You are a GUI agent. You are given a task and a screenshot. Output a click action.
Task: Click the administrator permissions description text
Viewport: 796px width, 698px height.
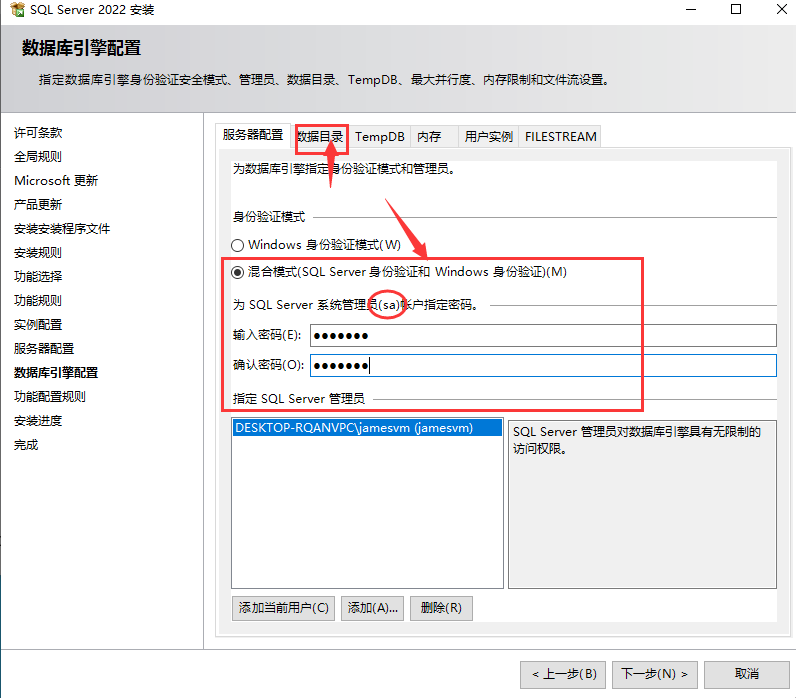(637, 440)
